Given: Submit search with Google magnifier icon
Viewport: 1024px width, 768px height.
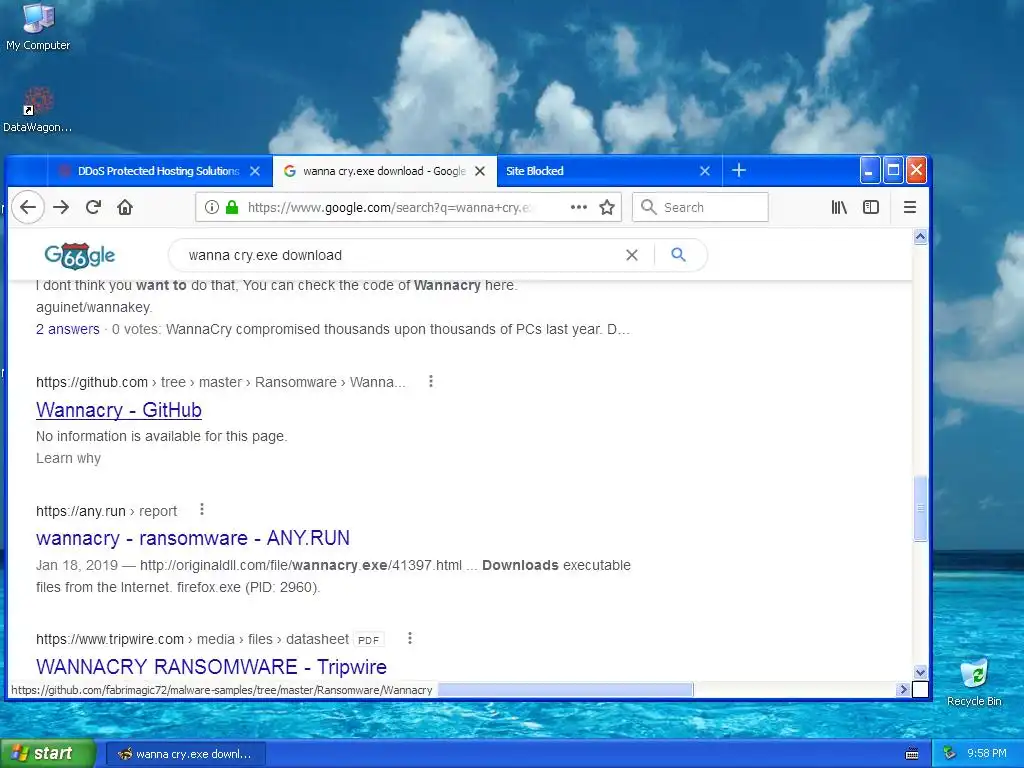Looking at the screenshot, I should click(679, 255).
